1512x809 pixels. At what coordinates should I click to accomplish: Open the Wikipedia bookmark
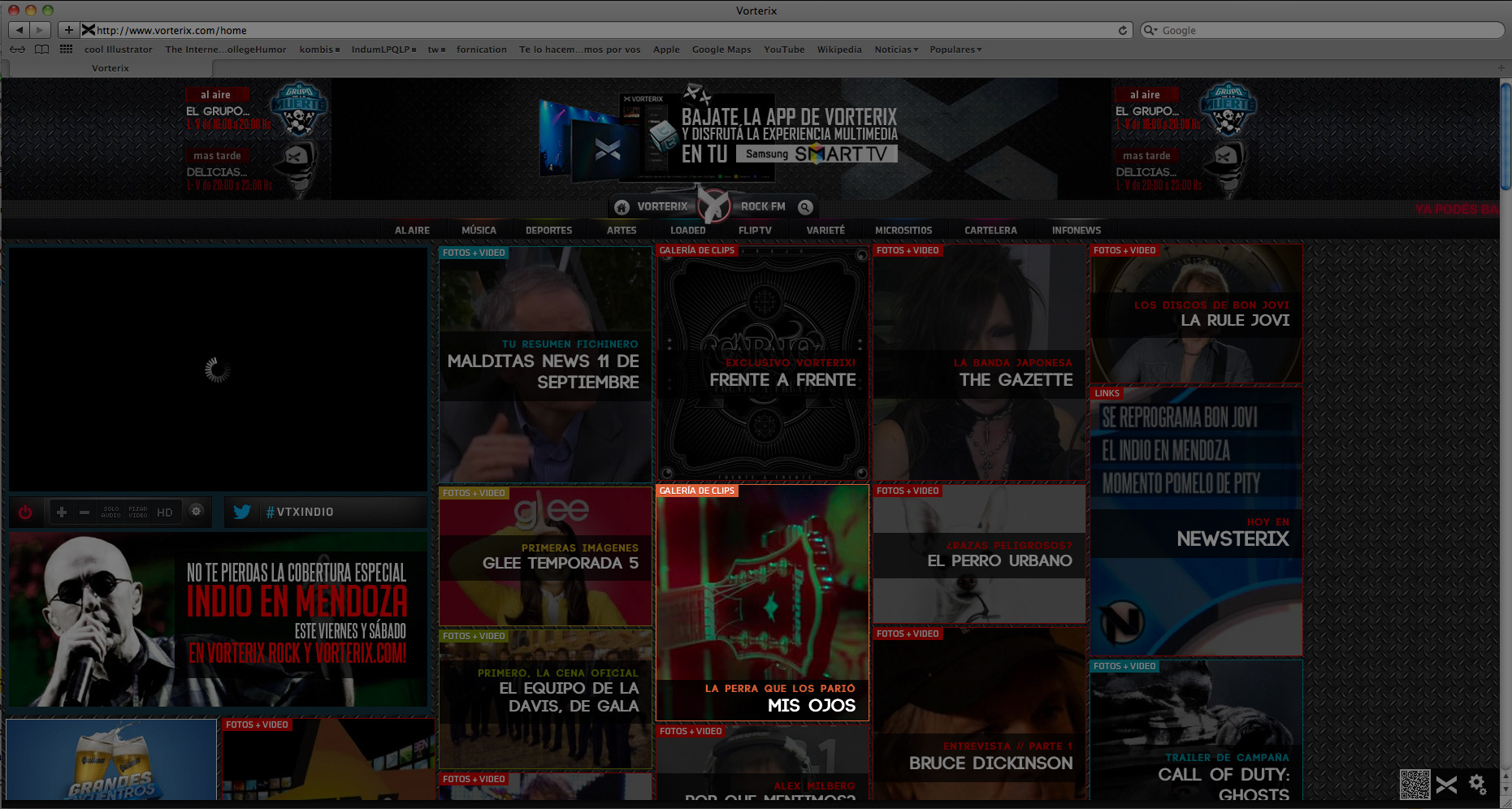(839, 50)
